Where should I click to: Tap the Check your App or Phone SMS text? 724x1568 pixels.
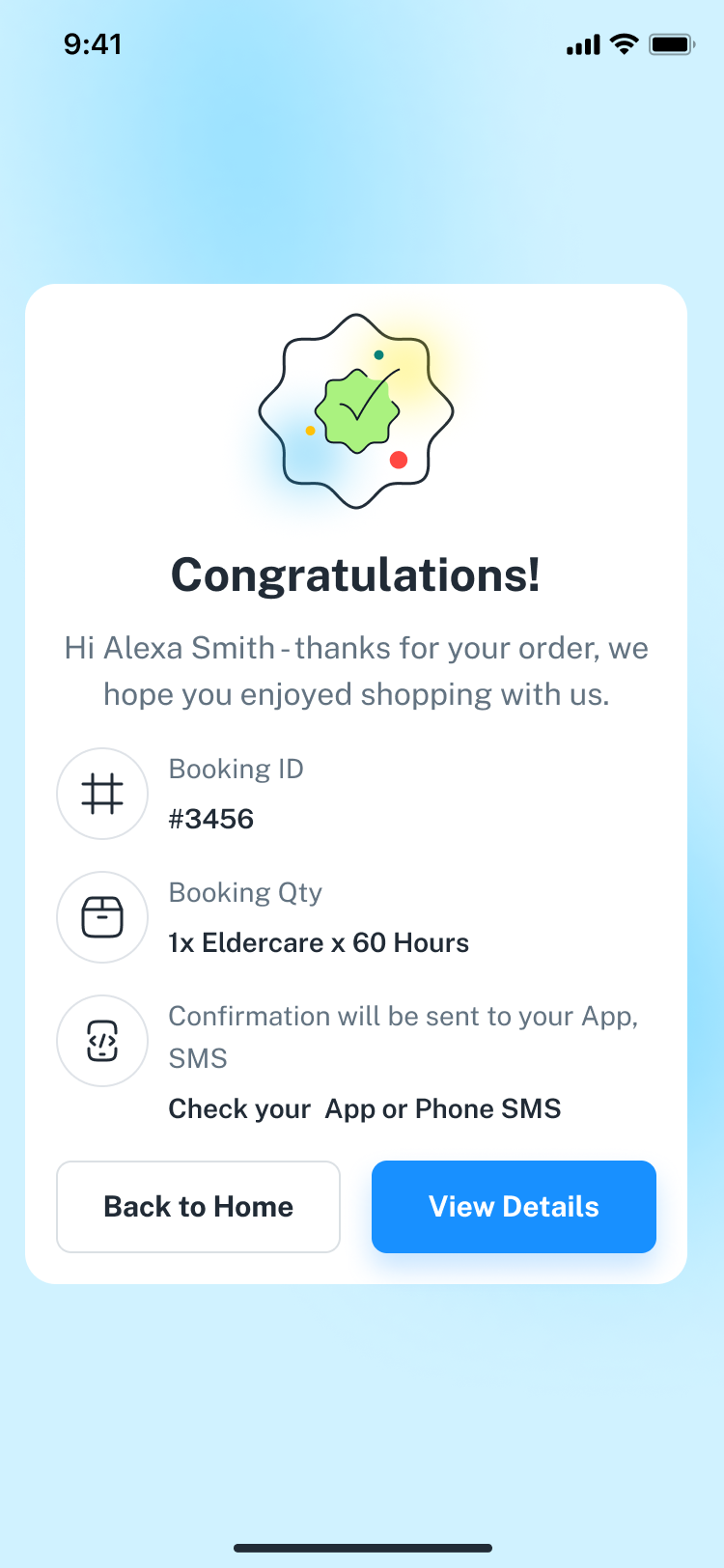[365, 1108]
